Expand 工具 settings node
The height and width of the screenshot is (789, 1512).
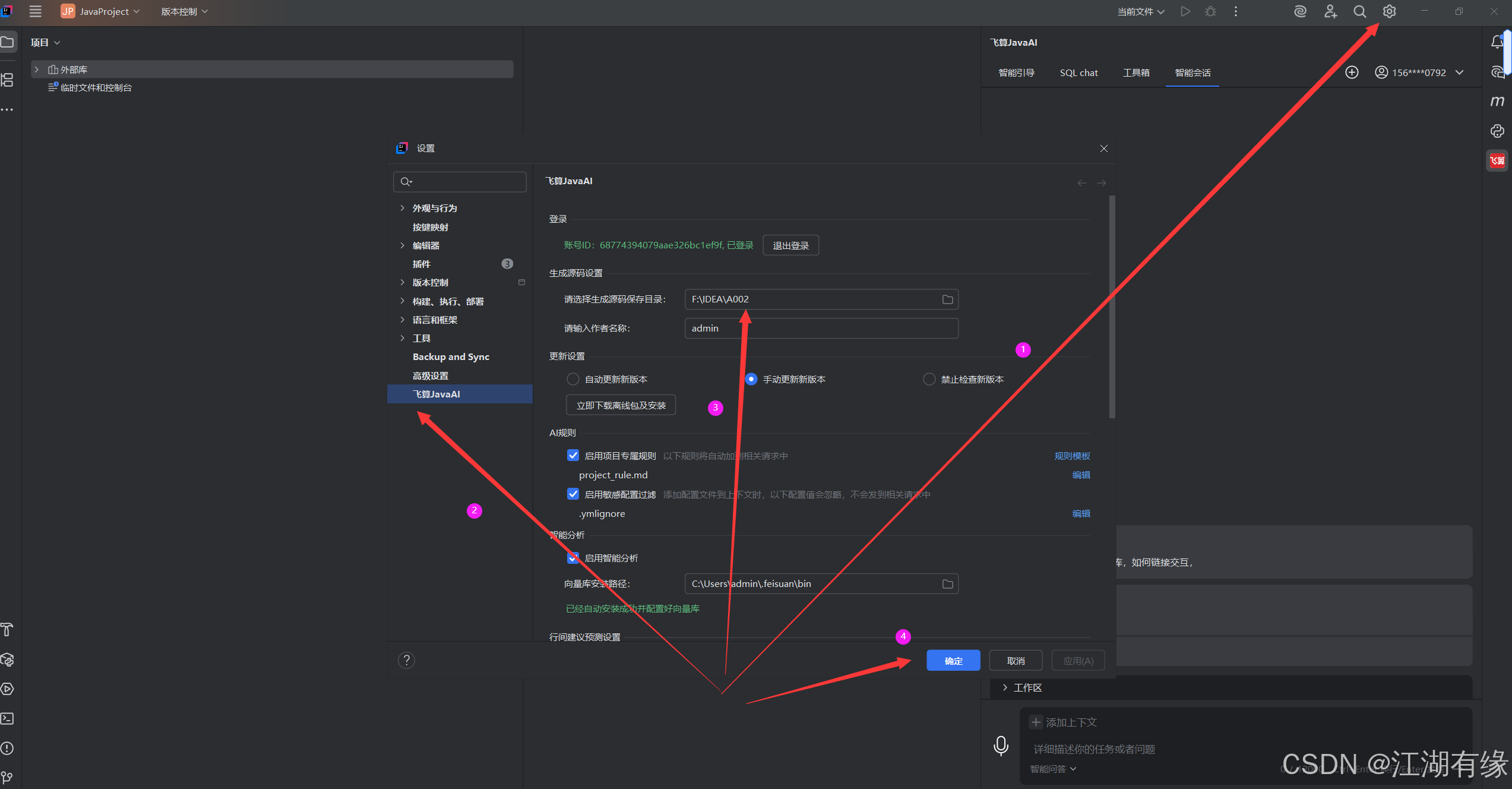pyautogui.click(x=402, y=338)
